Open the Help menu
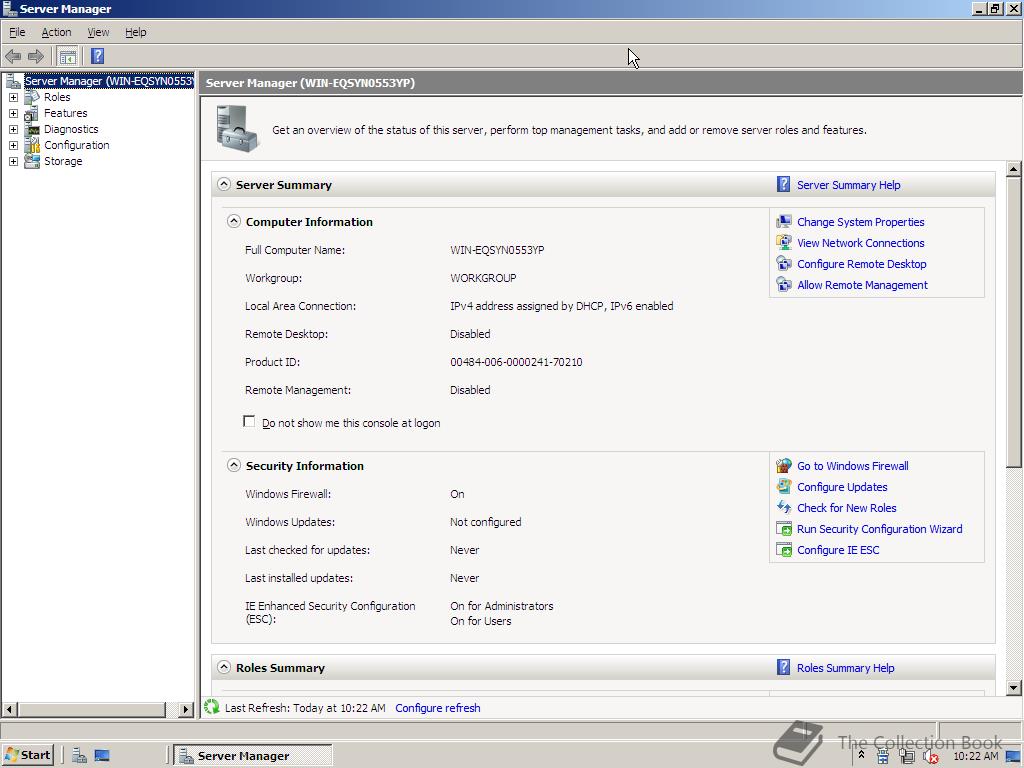Viewport: 1024px width, 768px height. pyautogui.click(x=136, y=32)
